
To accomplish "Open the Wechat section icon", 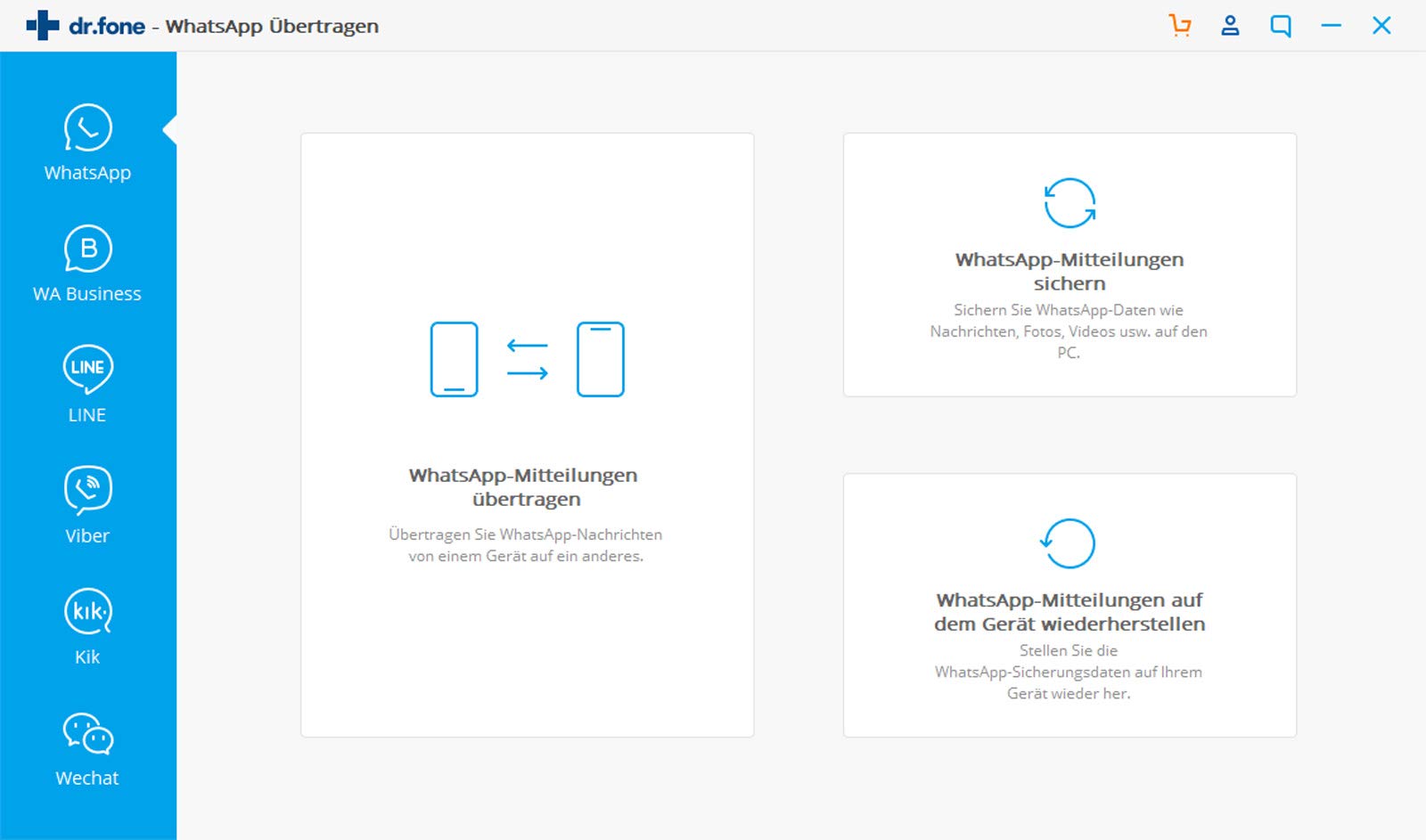I will 87,733.
